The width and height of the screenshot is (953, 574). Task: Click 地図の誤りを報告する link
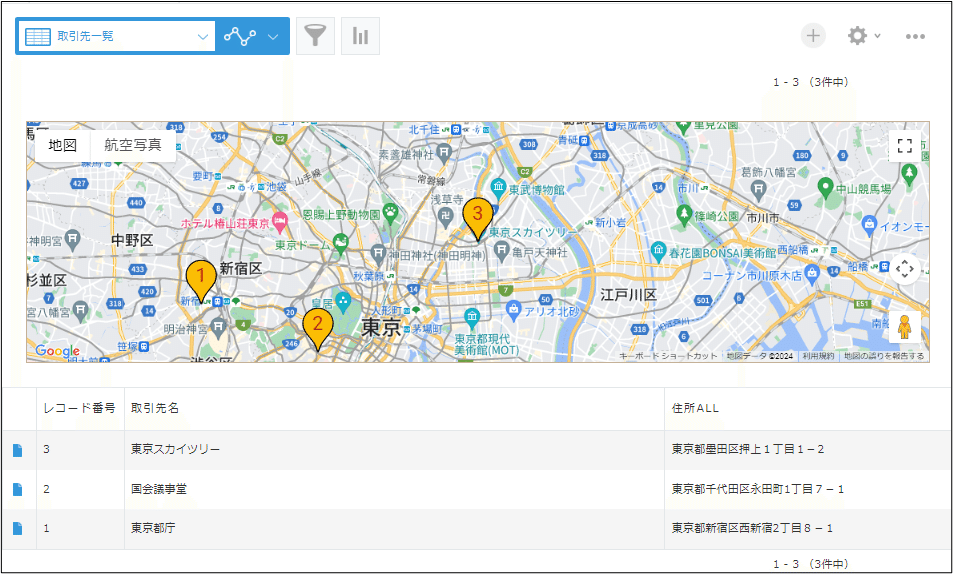click(884, 356)
